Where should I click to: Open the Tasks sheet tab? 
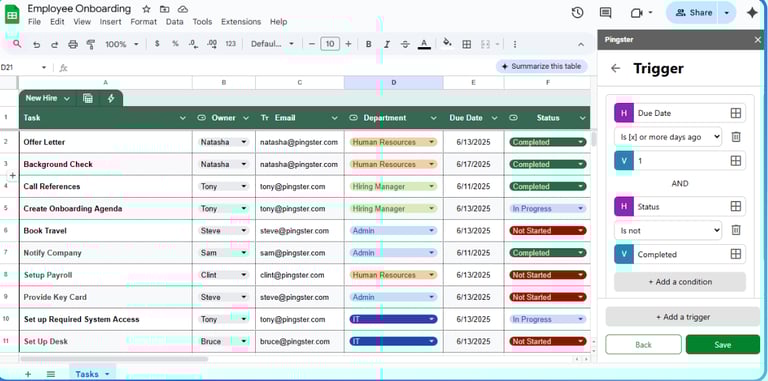[x=92, y=374]
